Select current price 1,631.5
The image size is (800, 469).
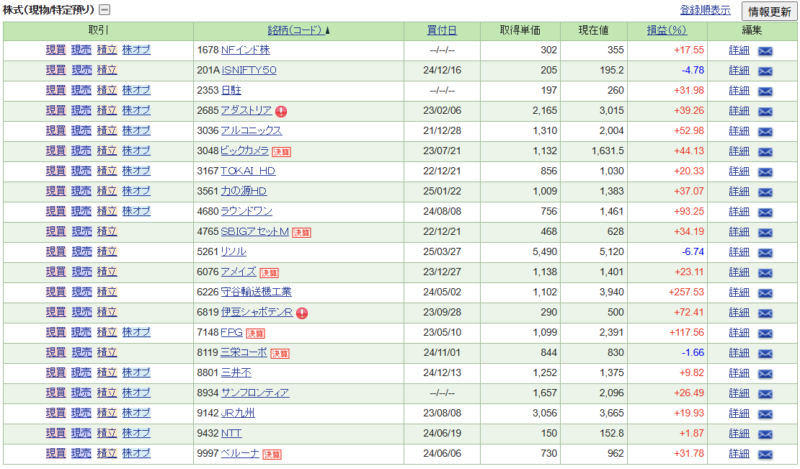(x=608, y=151)
